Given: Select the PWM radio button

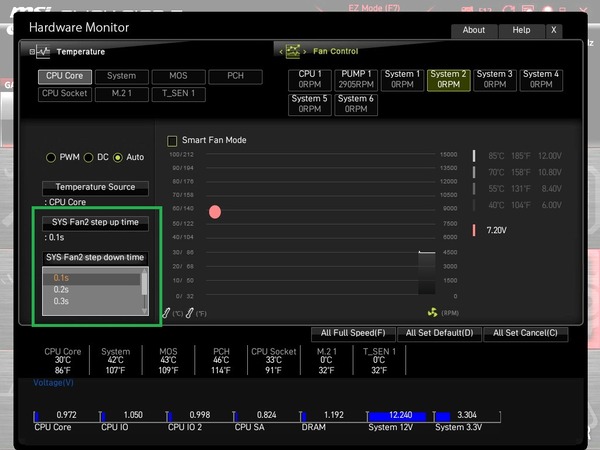Looking at the screenshot, I should pos(51,157).
